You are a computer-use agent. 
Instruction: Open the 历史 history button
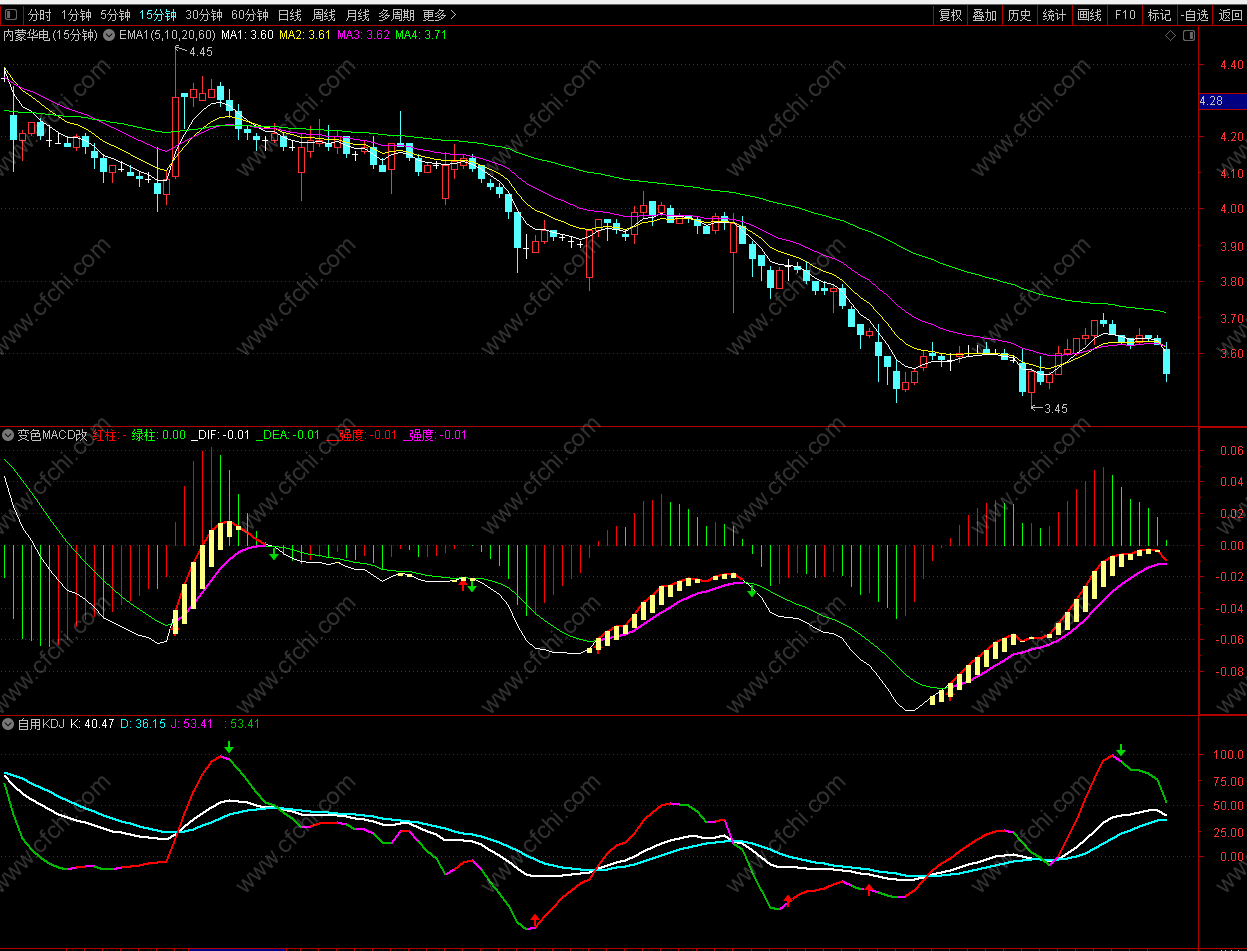(1019, 15)
